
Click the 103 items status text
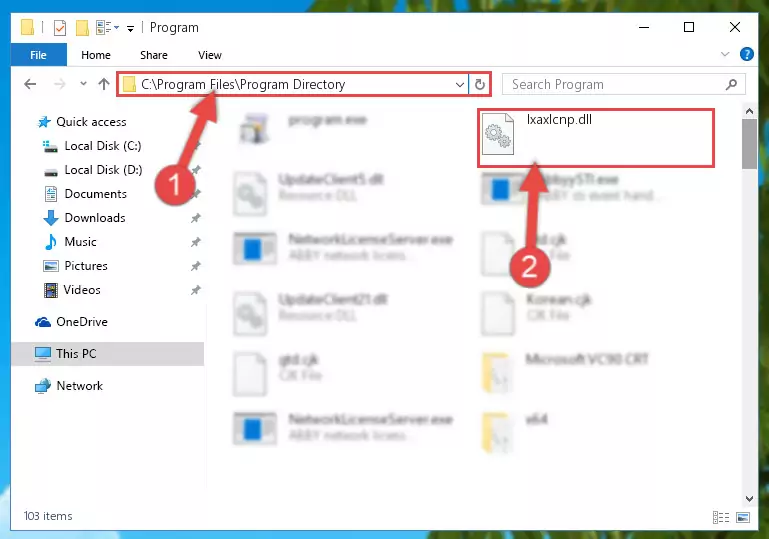click(48, 516)
